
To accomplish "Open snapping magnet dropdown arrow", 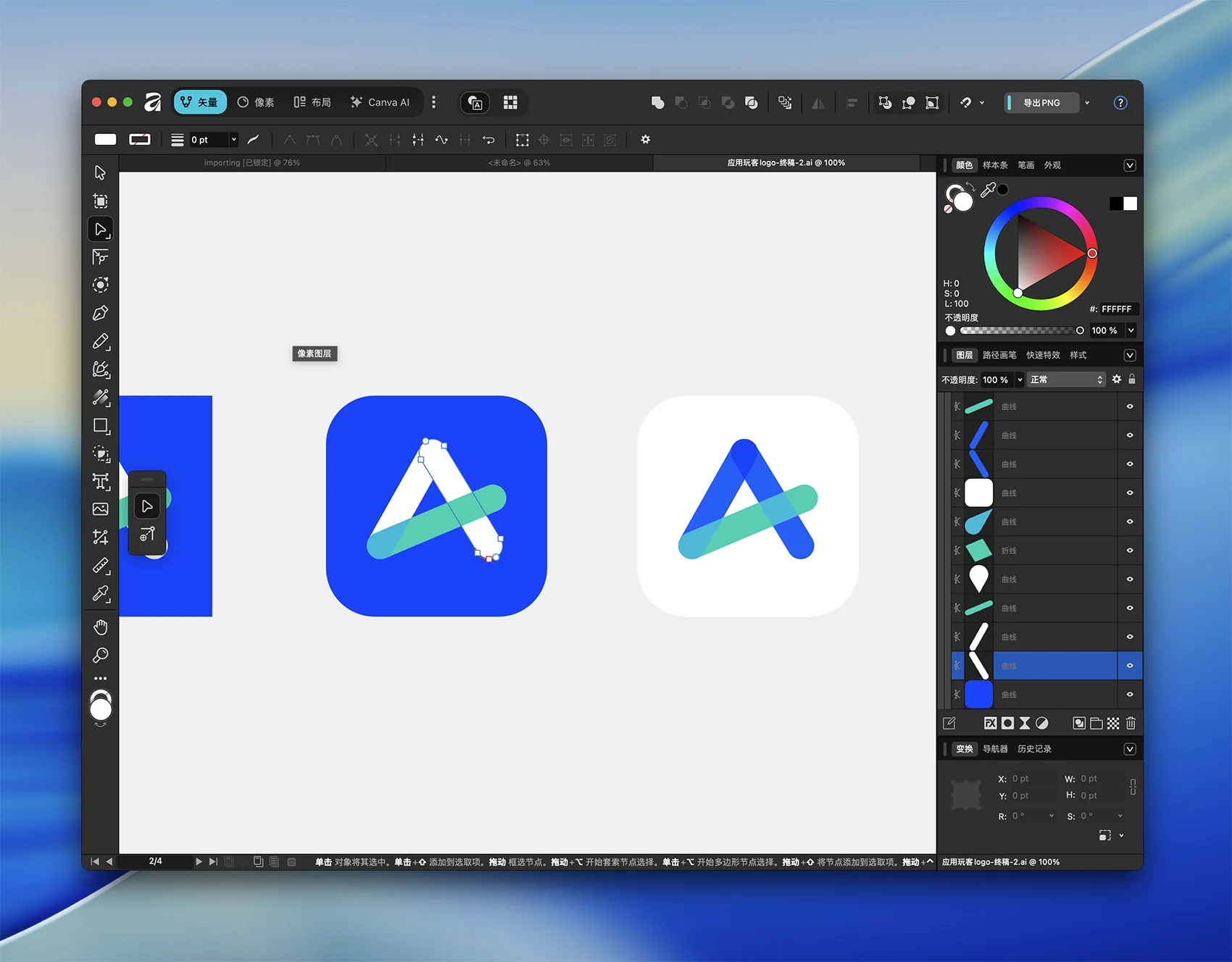I will tap(982, 103).
